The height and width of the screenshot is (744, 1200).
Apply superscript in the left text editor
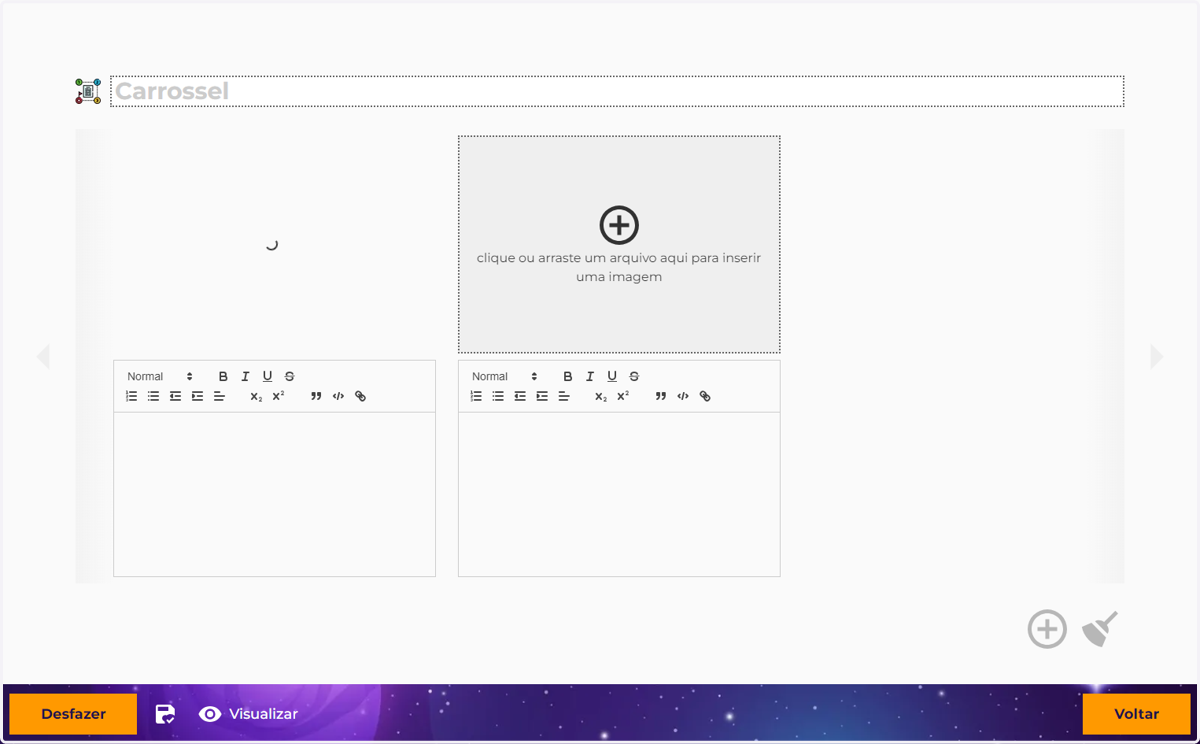click(278, 396)
